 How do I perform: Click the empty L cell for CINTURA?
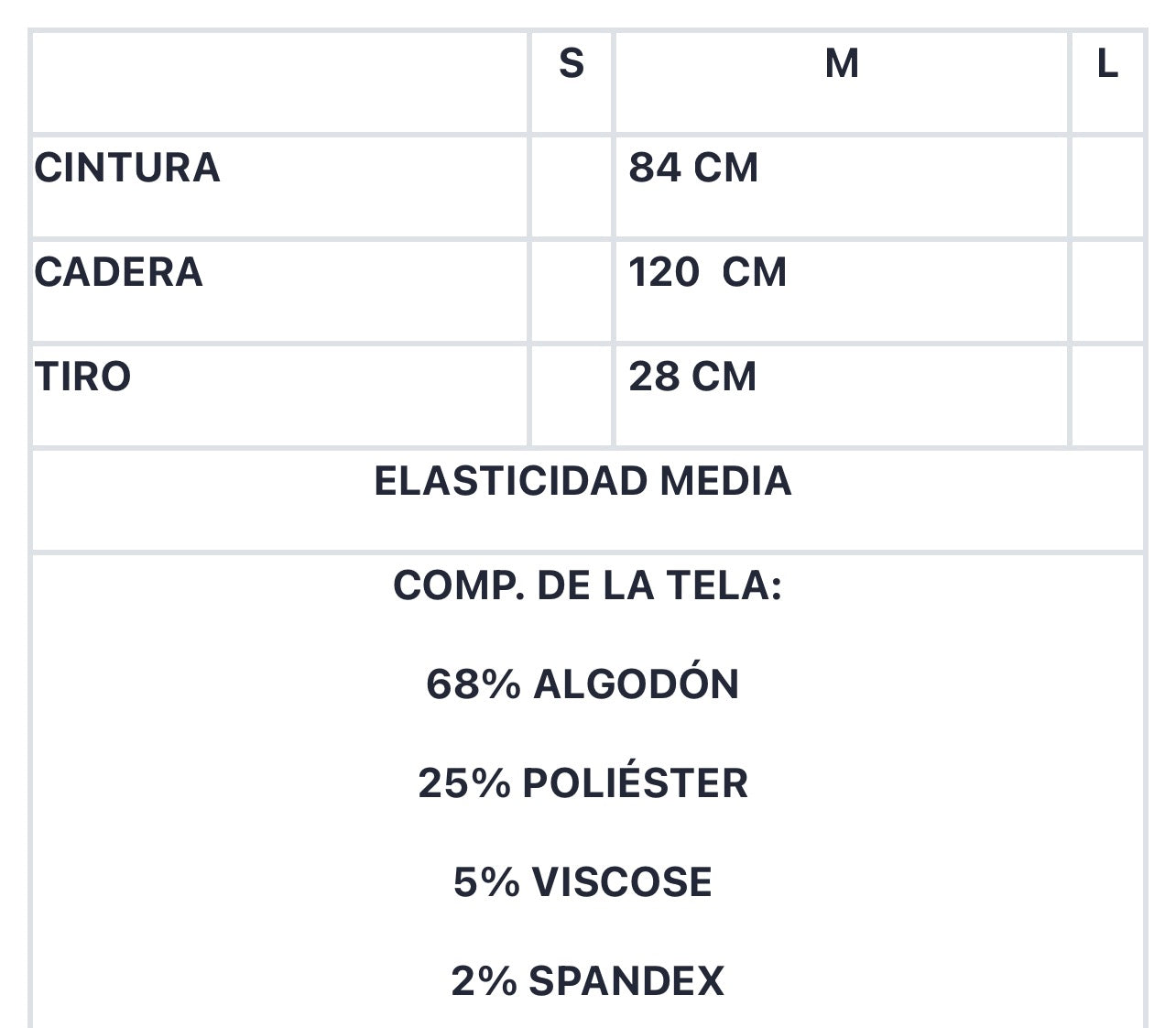[x=1107, y=187]
